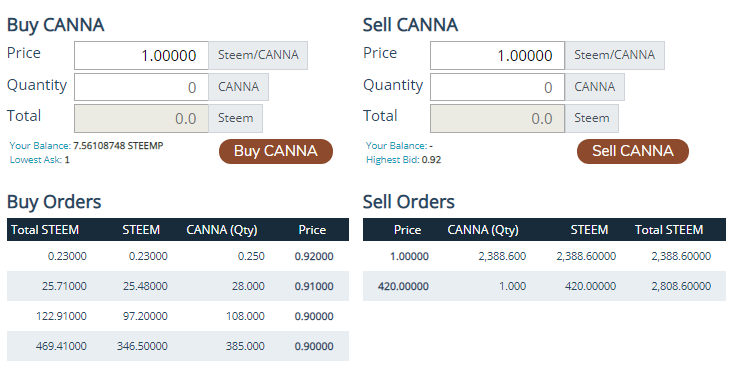Click the Lowest Ask link
This screenshot has width=738, height=370.
click(36, 160)
